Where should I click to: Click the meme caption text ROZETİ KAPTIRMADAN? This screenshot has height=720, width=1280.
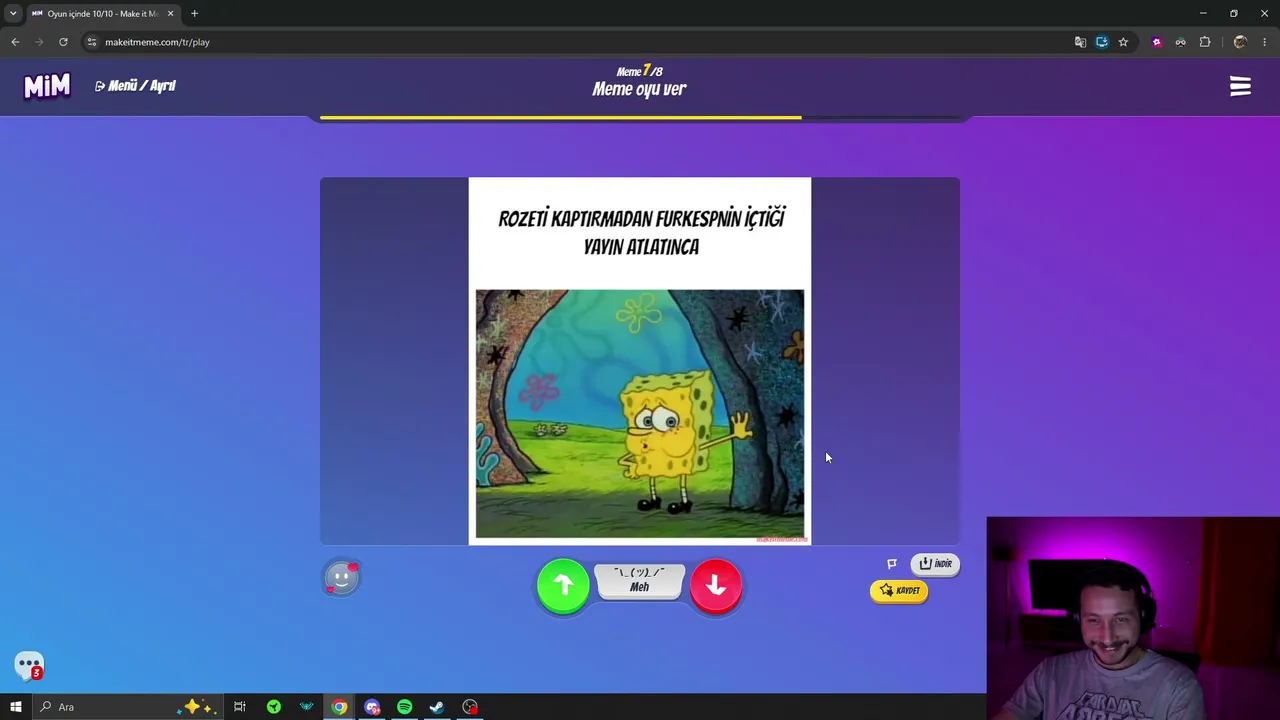(x=574, y=219)
